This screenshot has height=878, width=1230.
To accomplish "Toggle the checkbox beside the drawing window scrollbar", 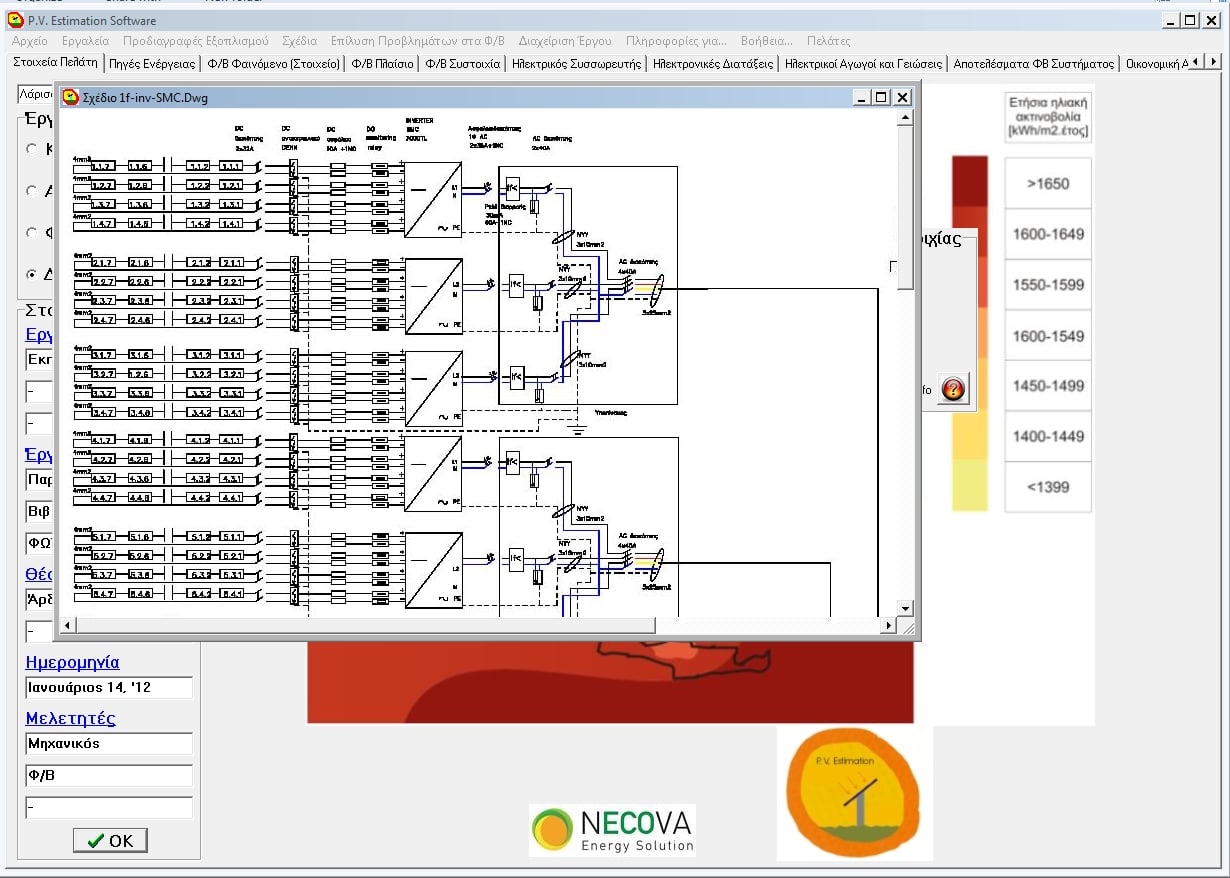I will 894,266.
